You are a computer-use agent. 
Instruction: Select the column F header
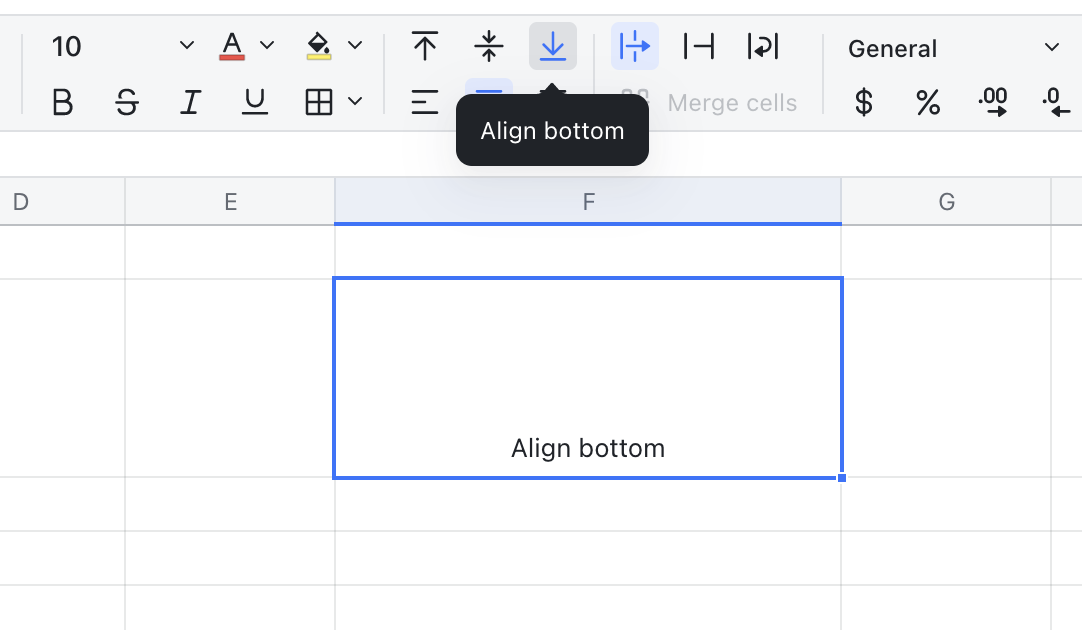(x=588, y=201)
